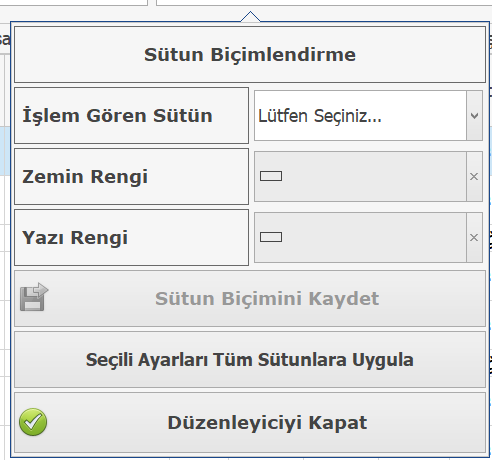Viewport: 492px width, 460px height.
Task: Clear the Zemin Rengi color with the X
Action: tap(474, 177)
